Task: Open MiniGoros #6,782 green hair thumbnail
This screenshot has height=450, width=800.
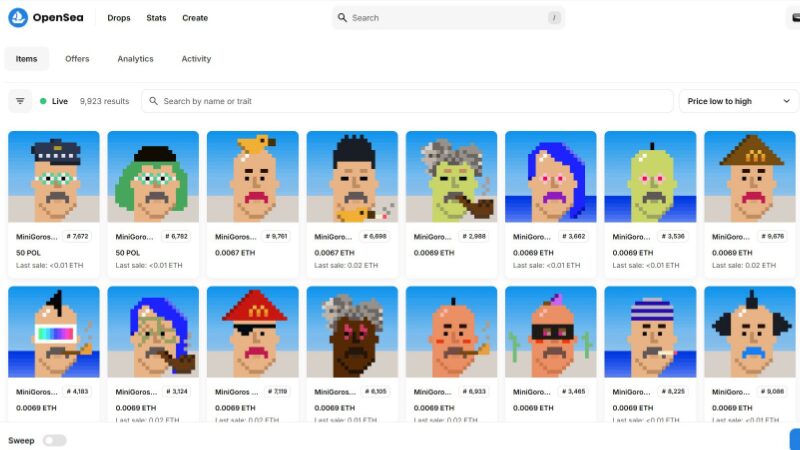Action: (x=153, y=177)
